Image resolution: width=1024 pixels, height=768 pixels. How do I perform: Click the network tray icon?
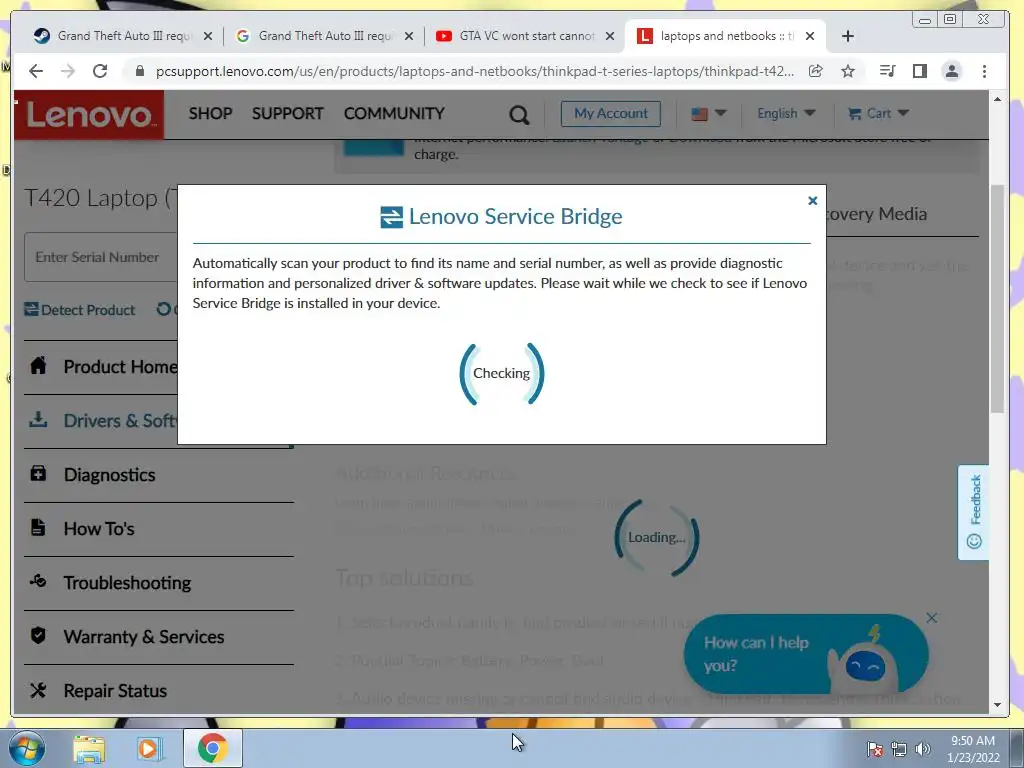(x=899, y=749)
